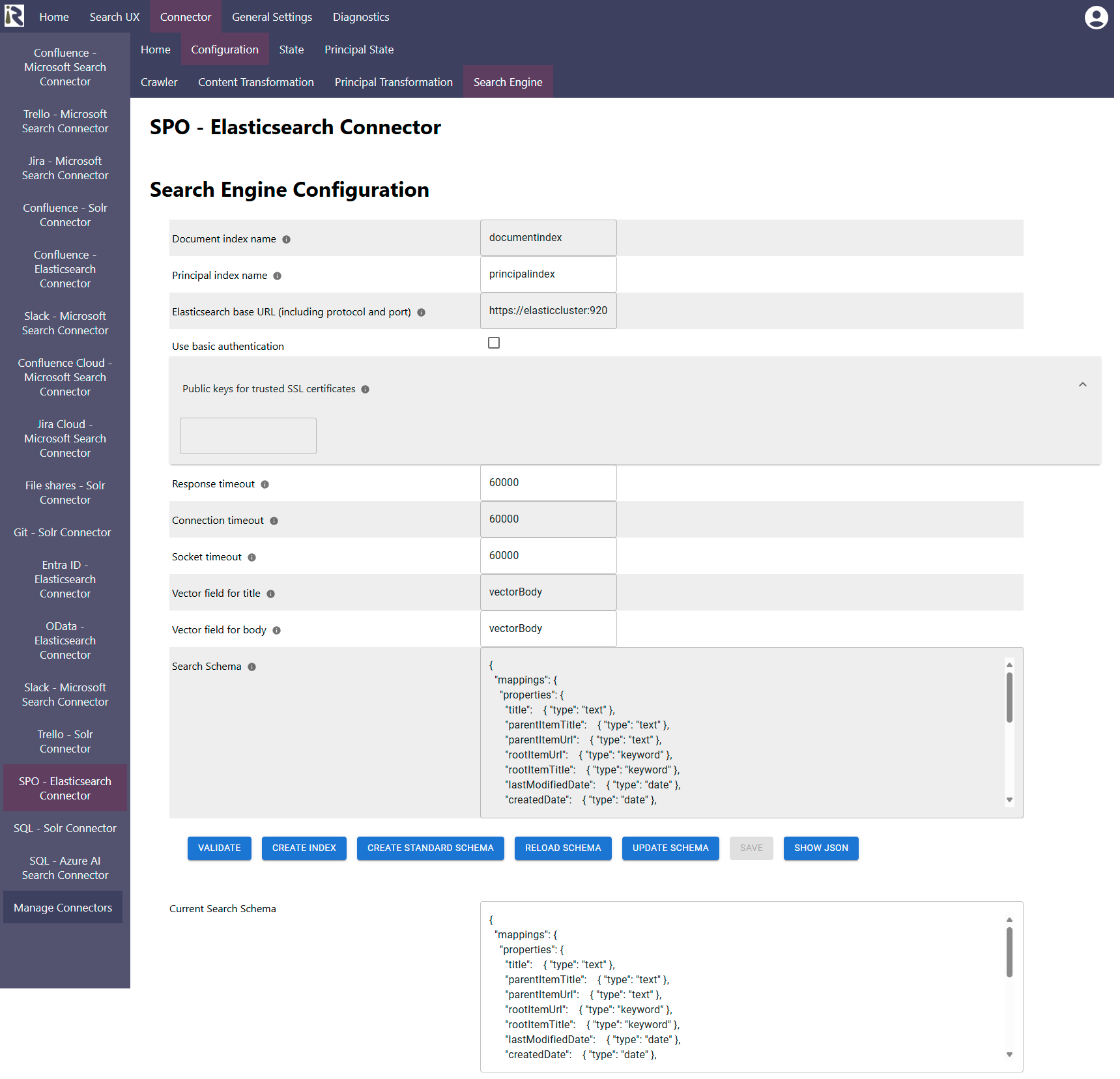Click inside the Search Schema text area
Viewport: 1120px width, 1079px height.
(x=751, y=733)
